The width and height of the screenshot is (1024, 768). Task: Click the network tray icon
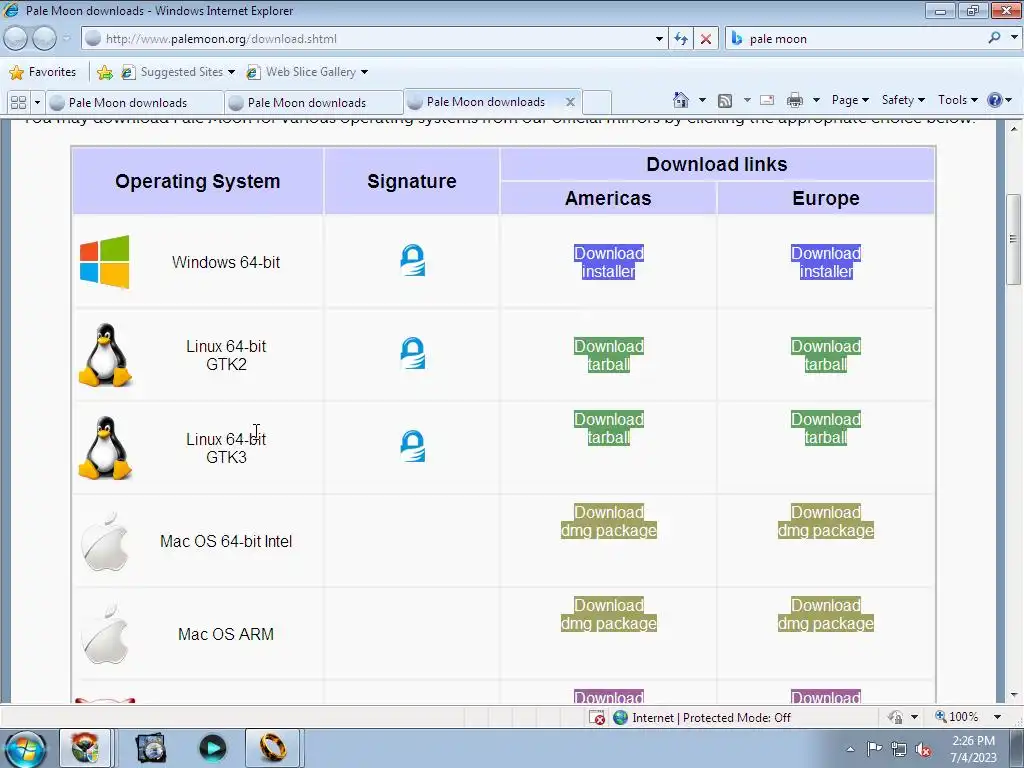[899, 749]
